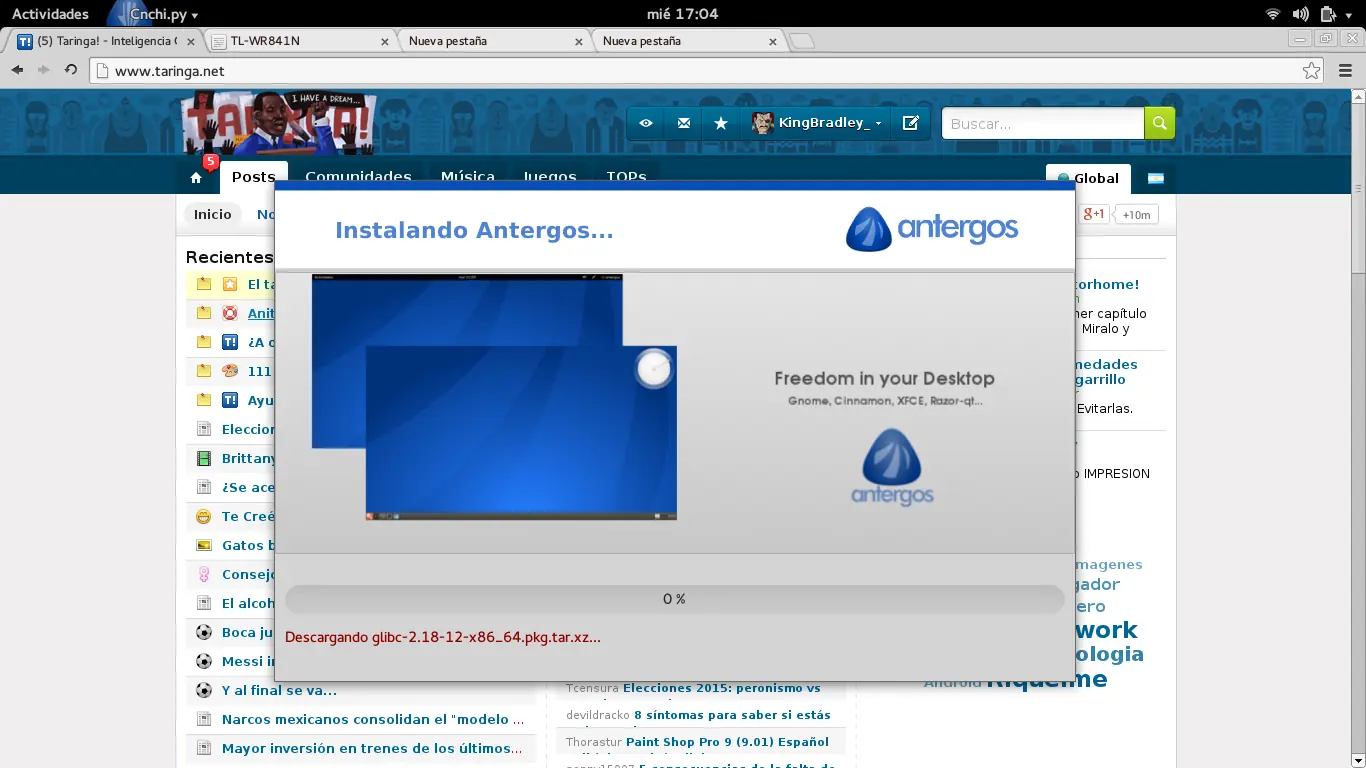Open post Mayor inversión en trenes
This screenshot has width=1366, height=768.
click(372, 748)
